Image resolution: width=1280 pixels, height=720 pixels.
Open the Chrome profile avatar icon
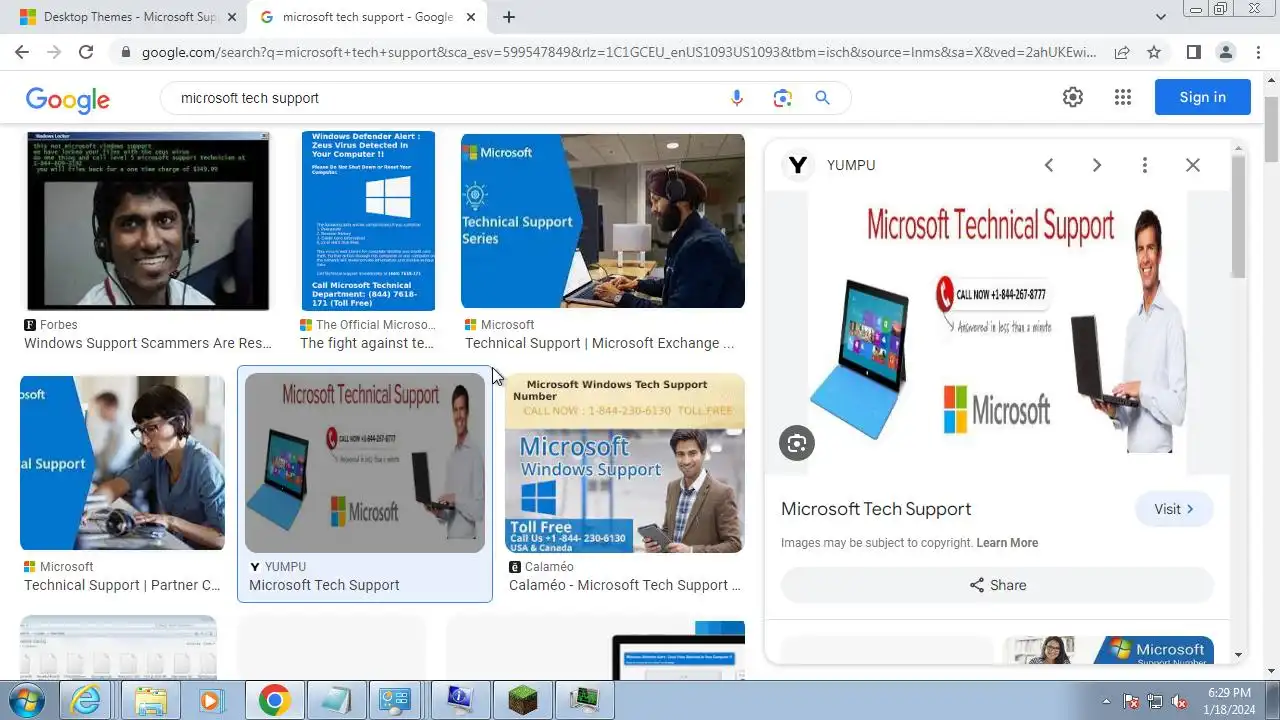pos(1226,52)
